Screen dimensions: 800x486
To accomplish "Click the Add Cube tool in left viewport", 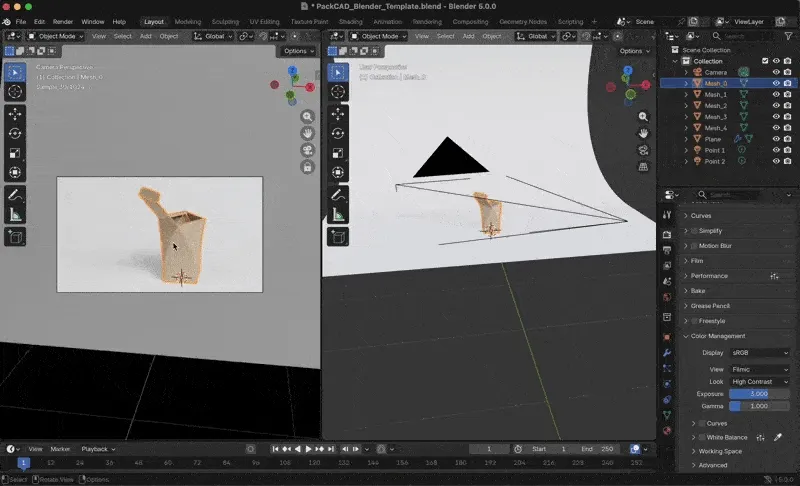I will (15, 237).
